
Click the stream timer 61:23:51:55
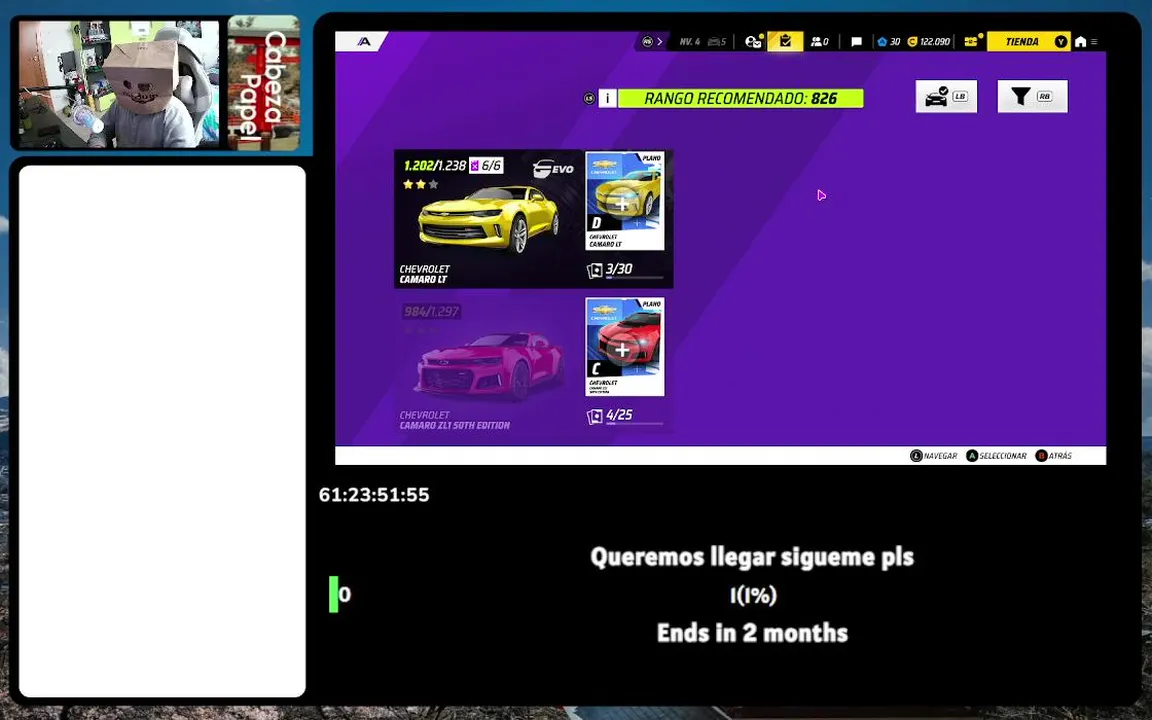click(374, 494)
